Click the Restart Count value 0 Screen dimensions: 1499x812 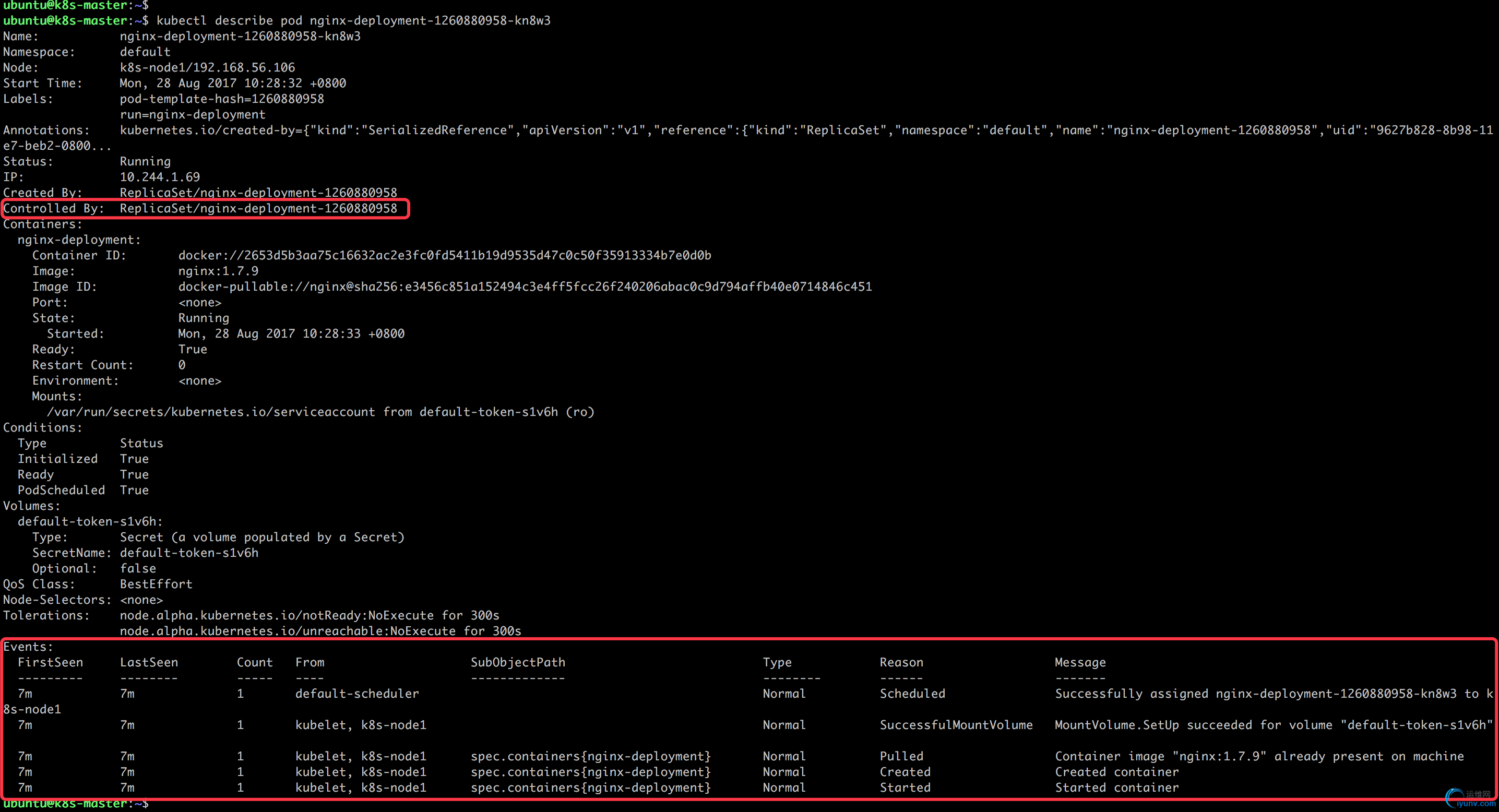pos(182,365)
